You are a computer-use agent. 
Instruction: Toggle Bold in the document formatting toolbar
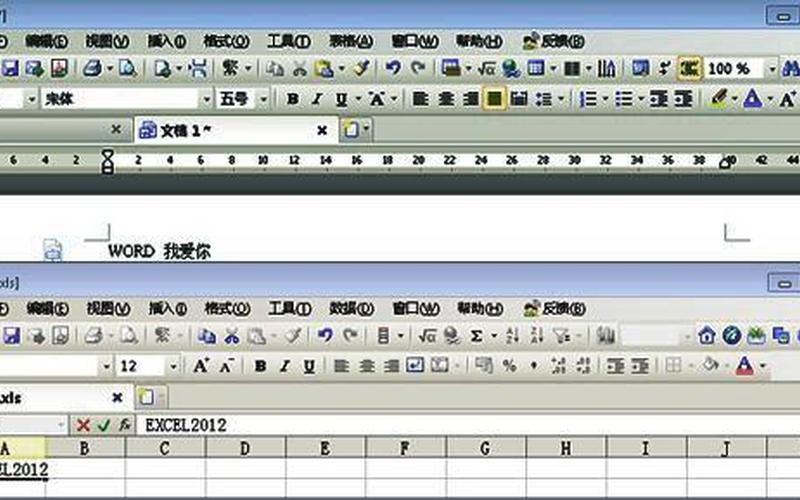(292, 98)
